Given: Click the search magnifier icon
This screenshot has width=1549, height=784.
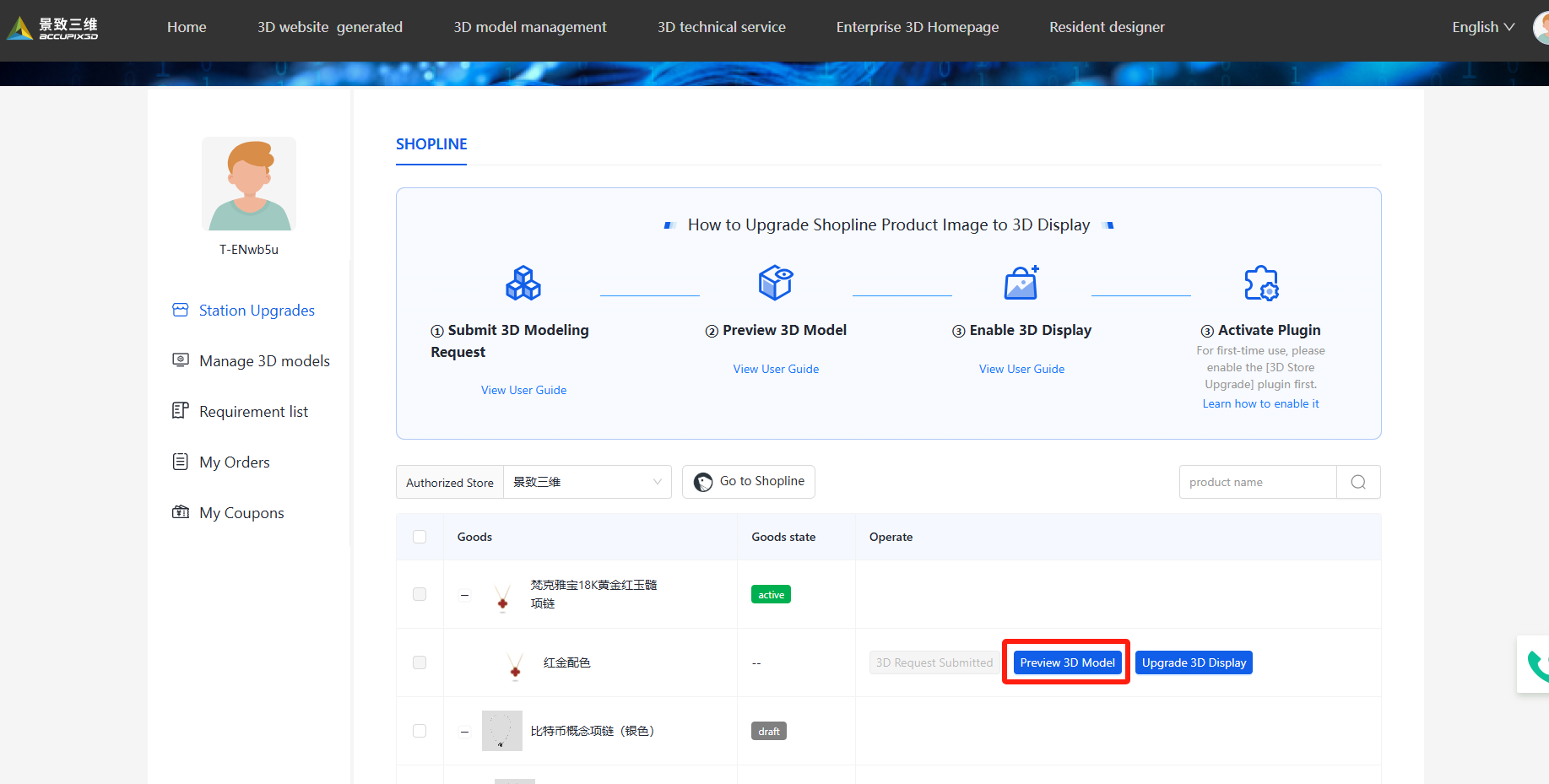Looking at the screenshot, I should point(1358,482).
